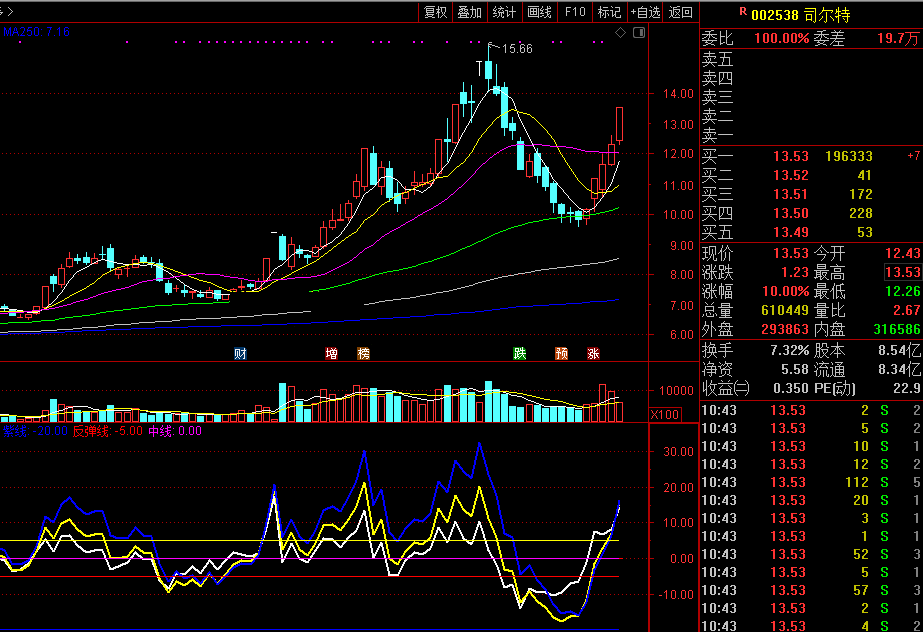Screen dimensions: 923x632
Task: Click the latest red candlestick on chart
Action: [x=619, y=125]
